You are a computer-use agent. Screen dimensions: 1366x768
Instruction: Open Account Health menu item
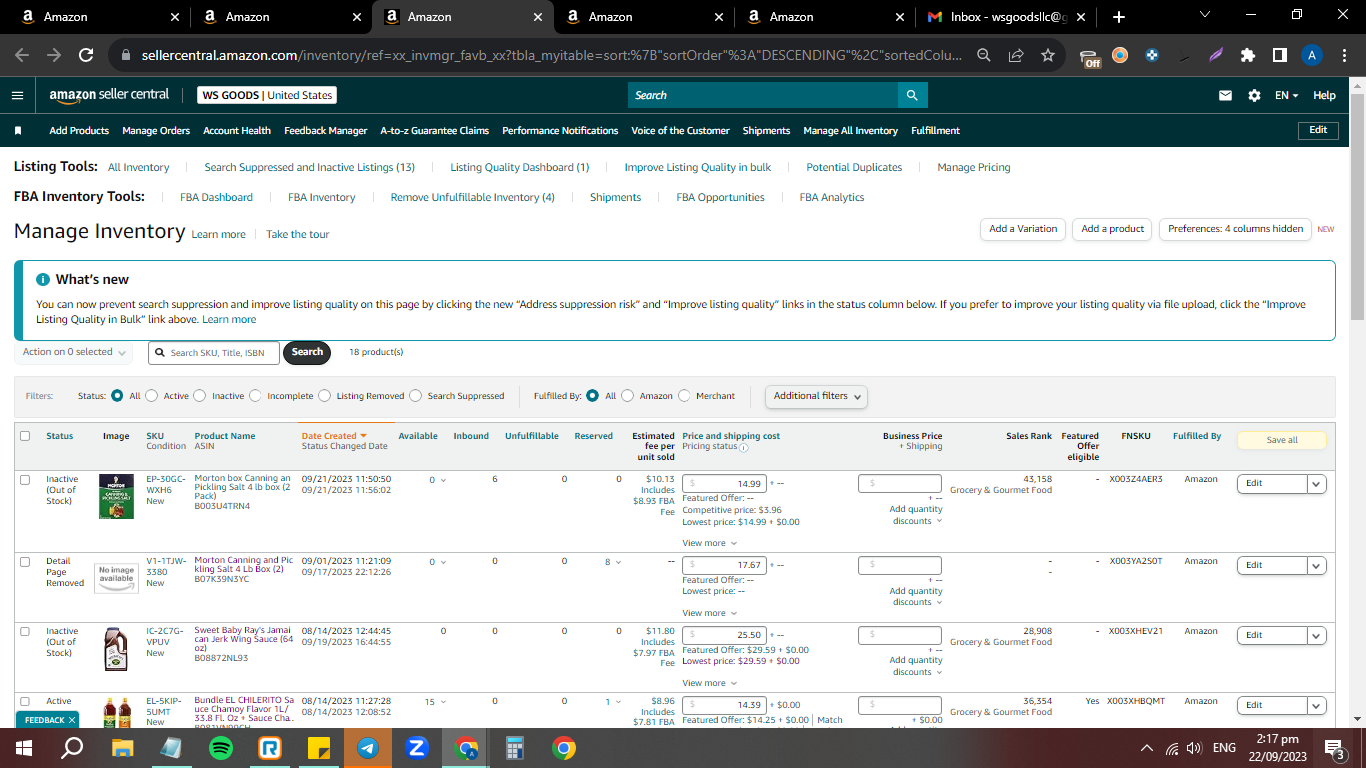coord(237,131)
